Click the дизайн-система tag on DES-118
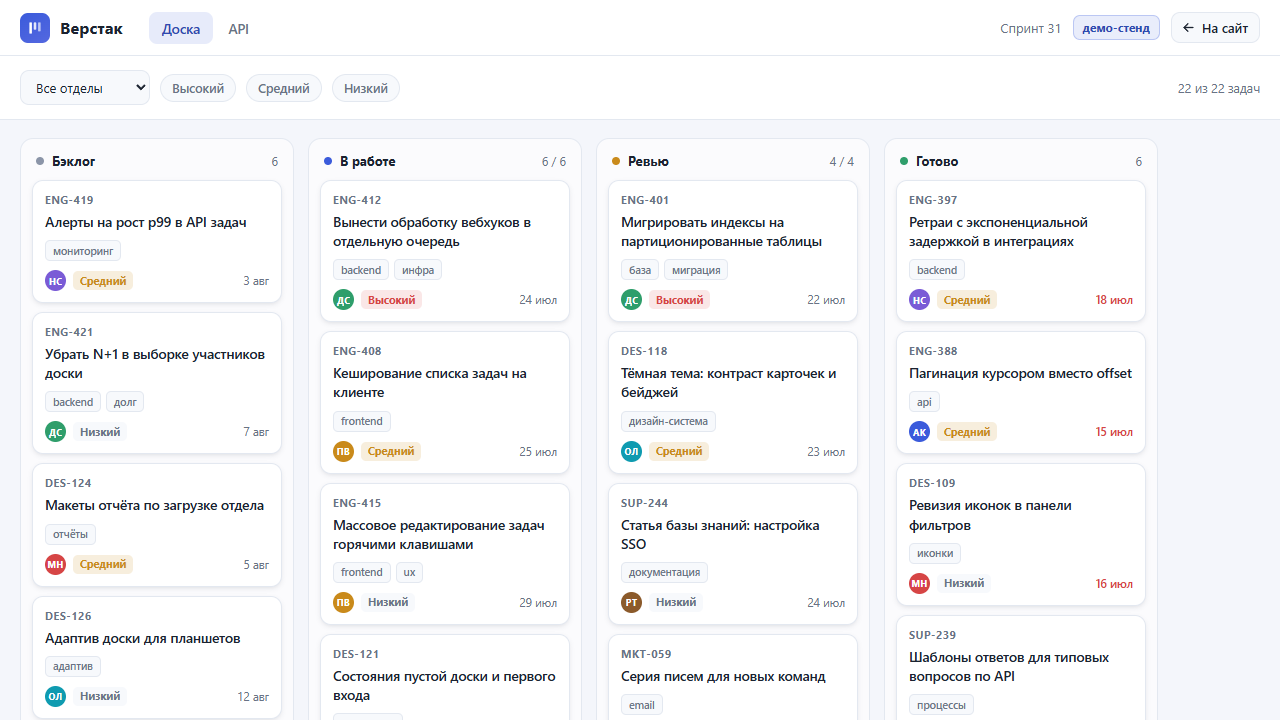Image resolution: width=1280 pixels, height=720 pixels. coord(668,421)
